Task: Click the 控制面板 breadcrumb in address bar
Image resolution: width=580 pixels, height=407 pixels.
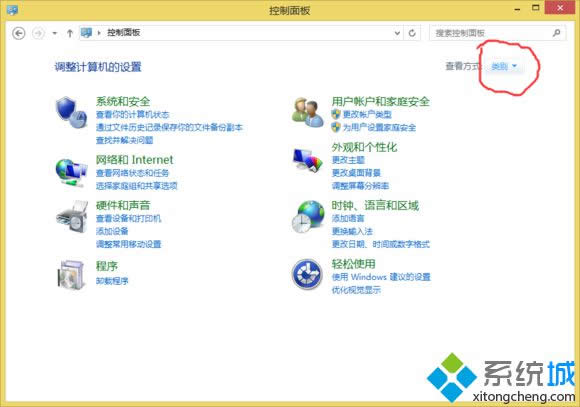Action: point(124,33)
